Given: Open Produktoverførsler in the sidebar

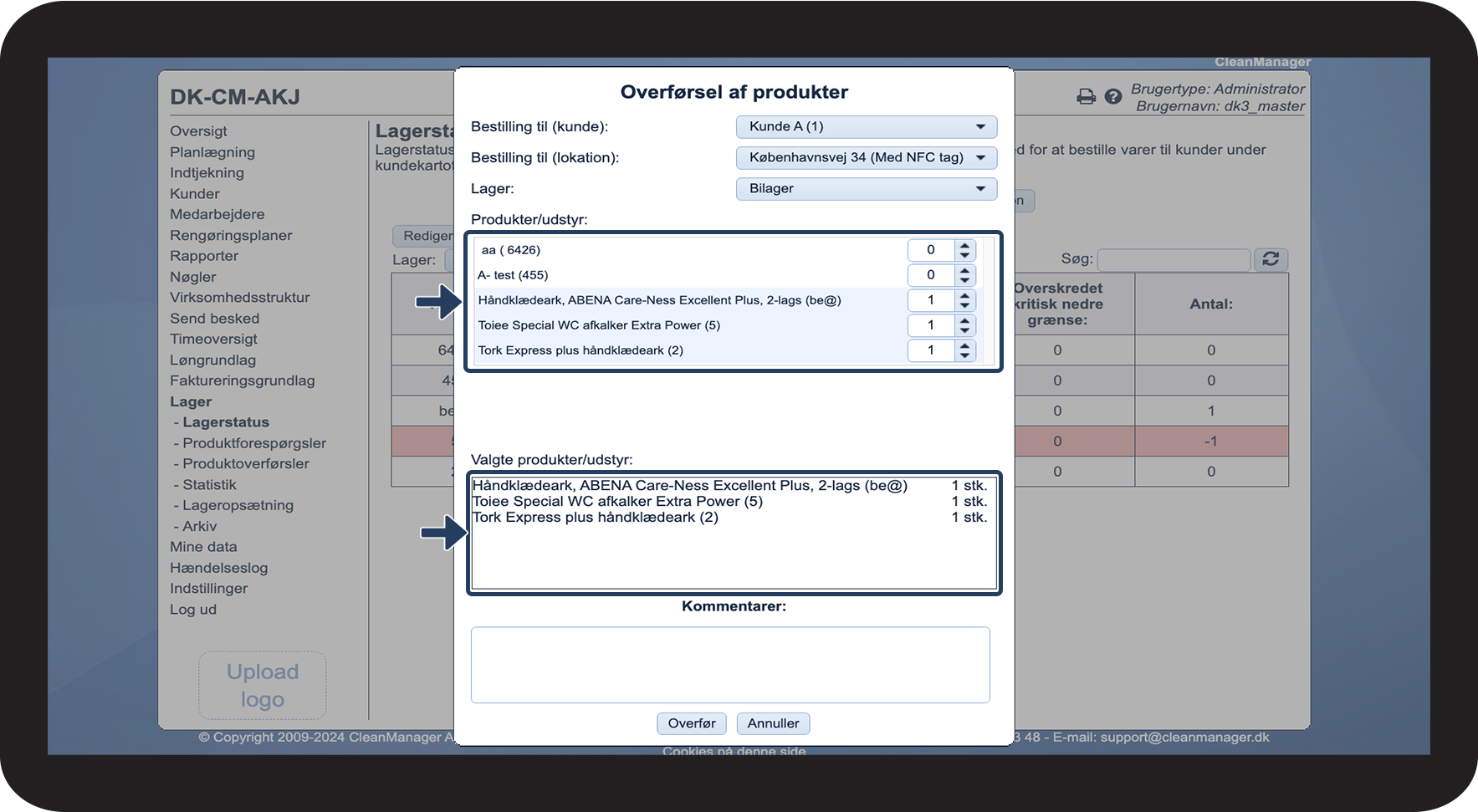Looking at the screenshot, I should tap(245, 463).
